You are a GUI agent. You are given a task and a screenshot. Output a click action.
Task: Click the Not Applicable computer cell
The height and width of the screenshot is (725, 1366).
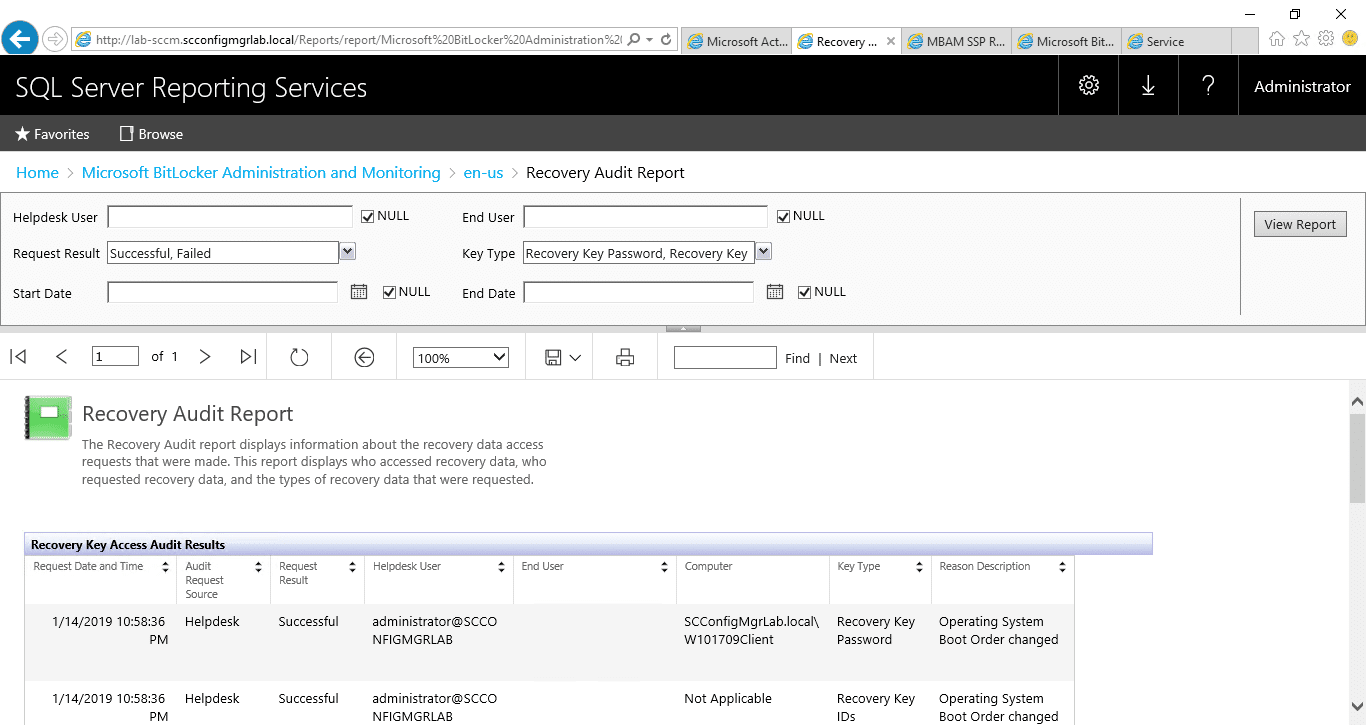tap(728, 699)
